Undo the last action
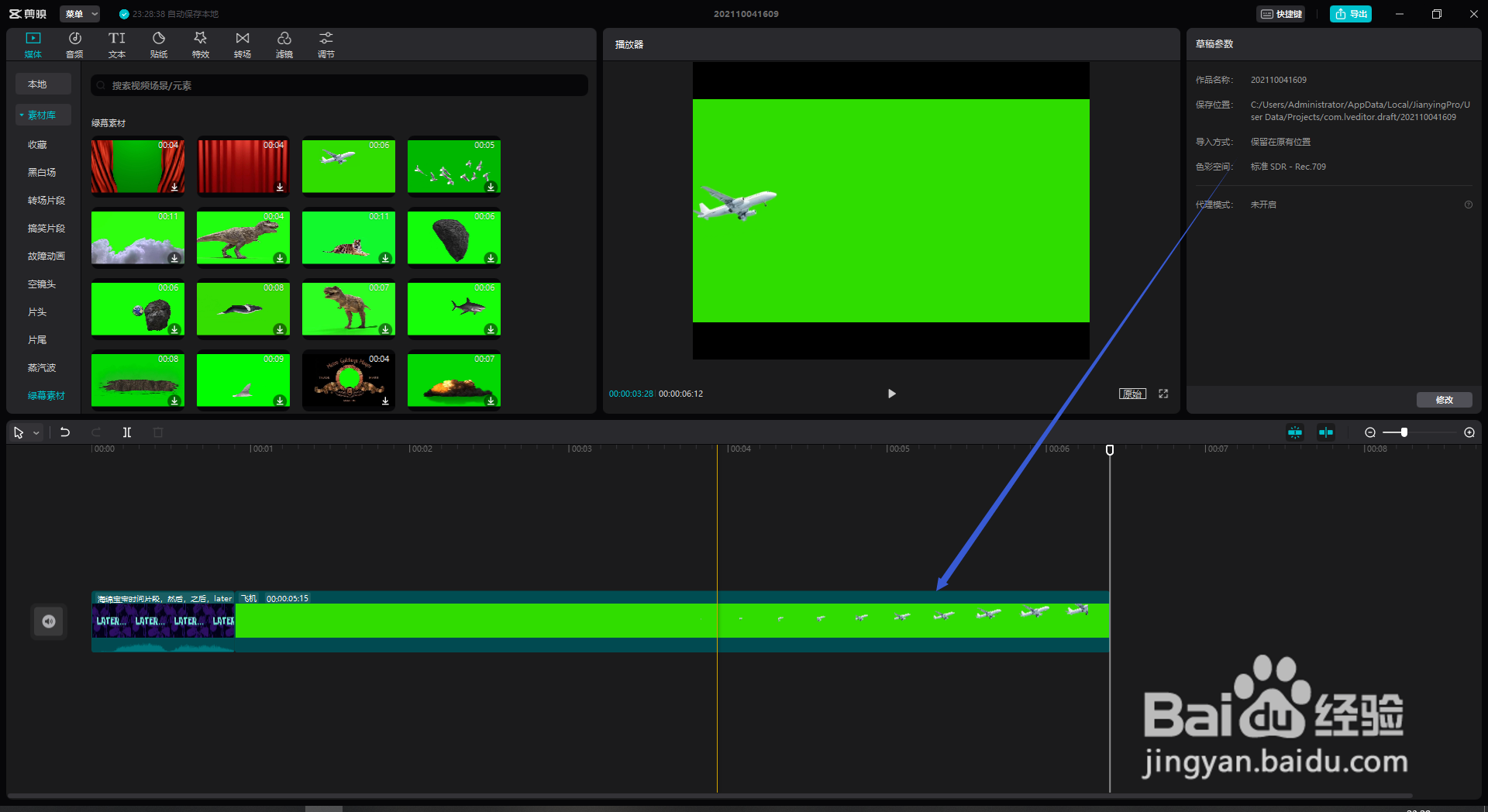Viewport: 1488px width, 812px height. pos(65,432)
